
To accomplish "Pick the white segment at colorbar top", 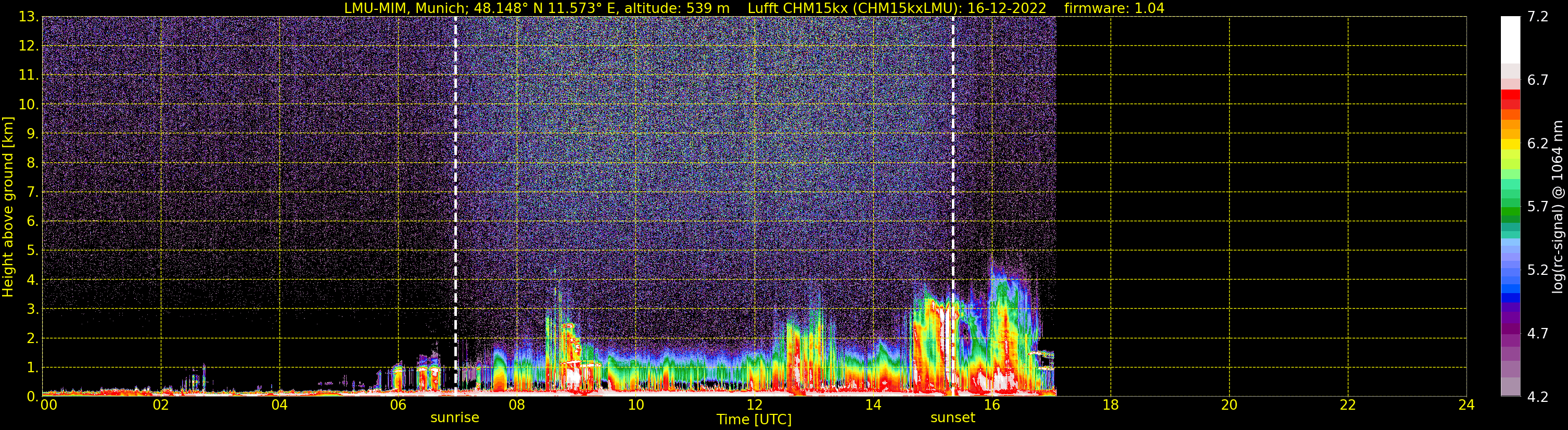I will 1510,40.
